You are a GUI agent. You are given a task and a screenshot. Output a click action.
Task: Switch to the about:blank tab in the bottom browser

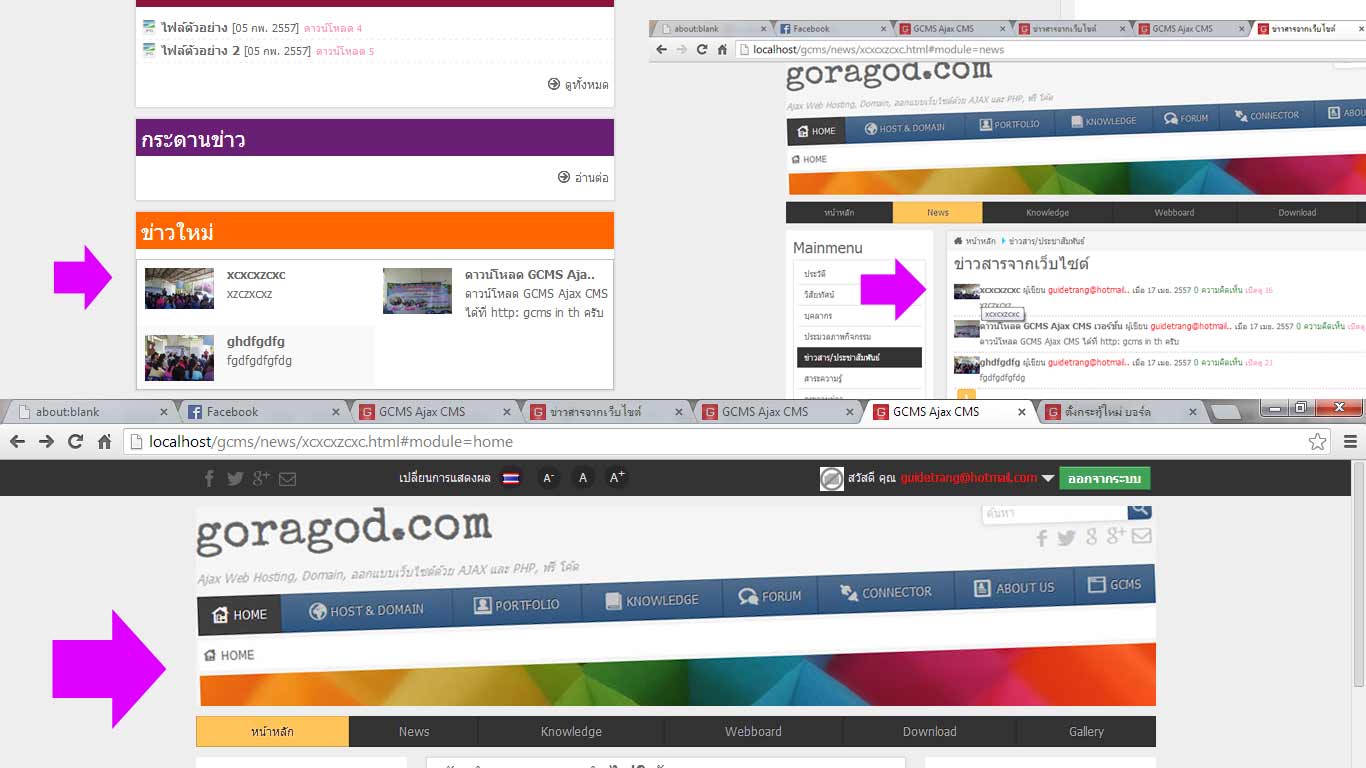pyautogui.click(x=91, y=412)
